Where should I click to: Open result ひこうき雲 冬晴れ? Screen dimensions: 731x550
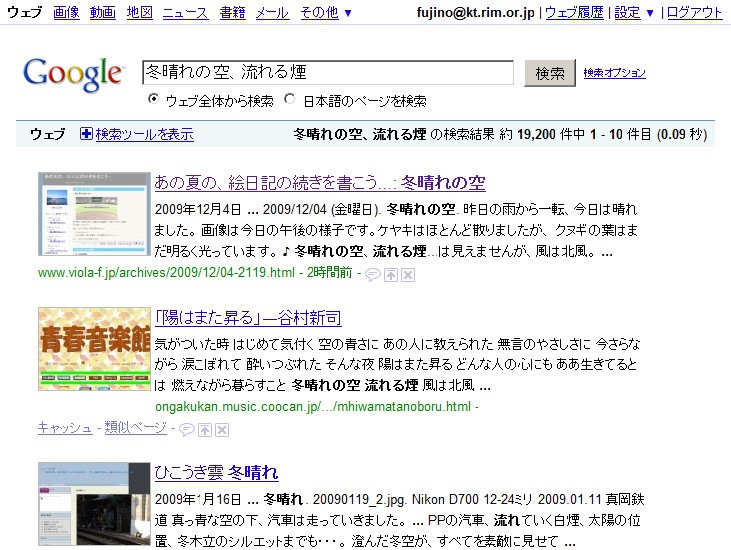point(216,472)
